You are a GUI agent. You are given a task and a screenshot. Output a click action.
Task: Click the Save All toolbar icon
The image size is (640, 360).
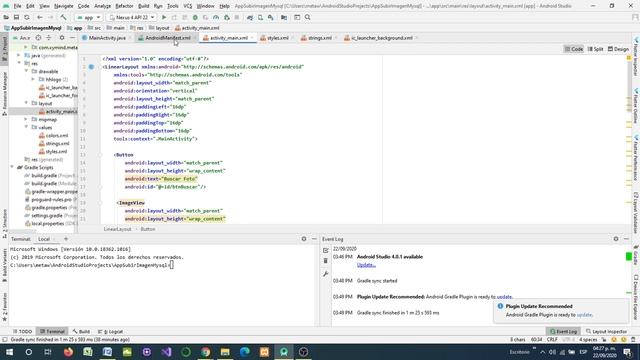point(16,18)
